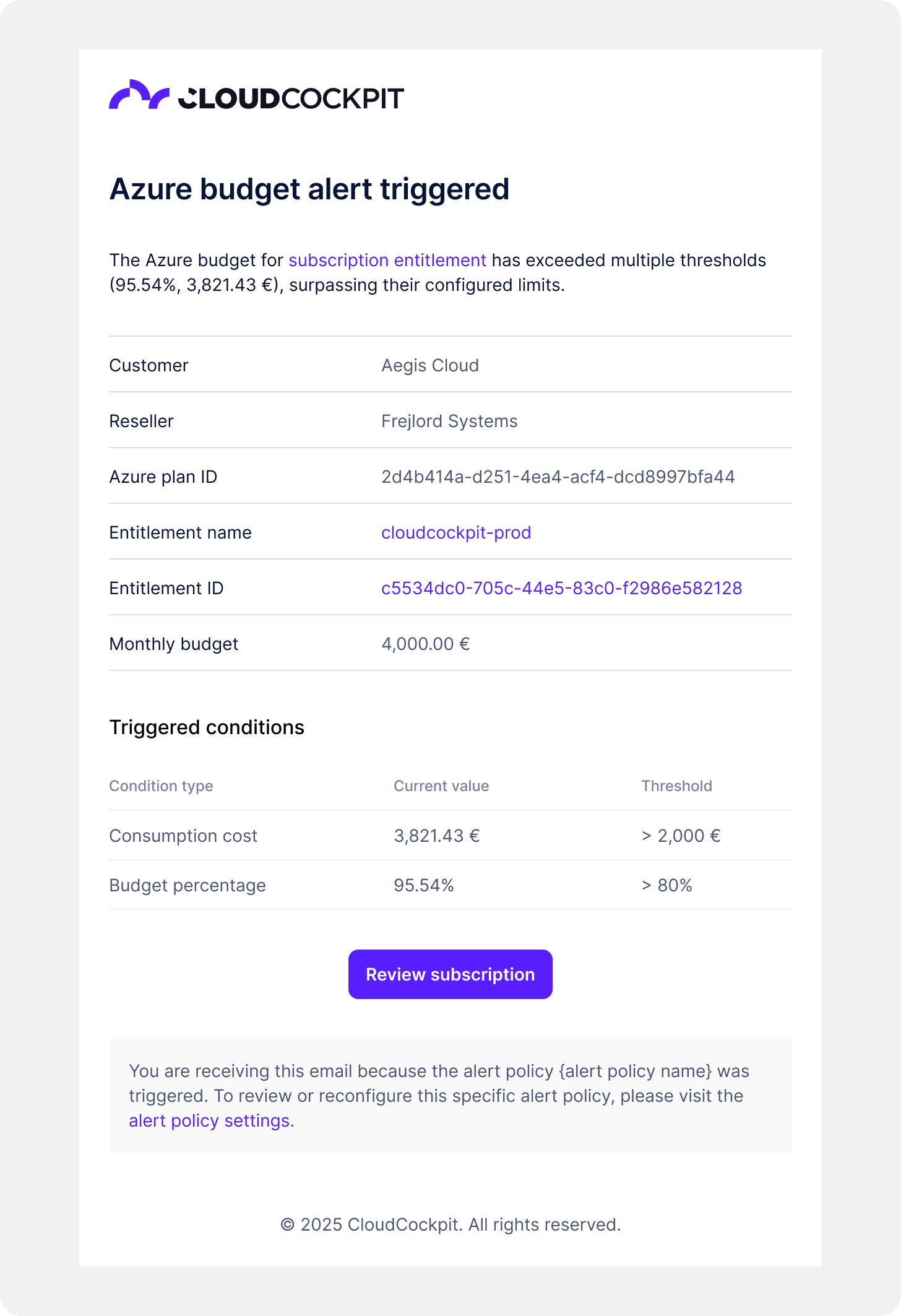
Task: Open the cloudcockpit-prod entitlement link
Action: pos(456,532)
